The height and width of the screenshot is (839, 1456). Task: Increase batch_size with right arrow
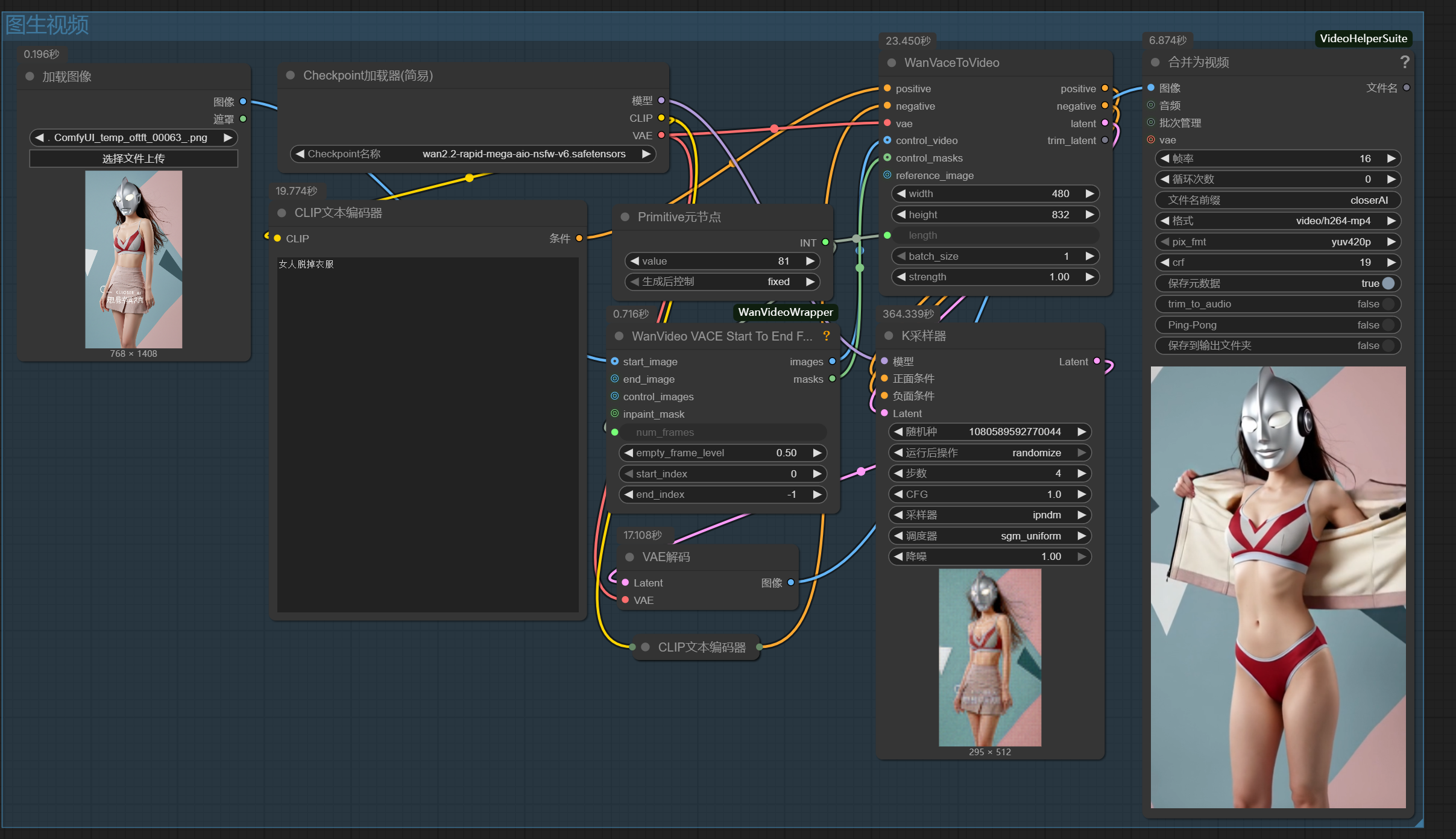pyautogui.click(x=1089, y=256)
